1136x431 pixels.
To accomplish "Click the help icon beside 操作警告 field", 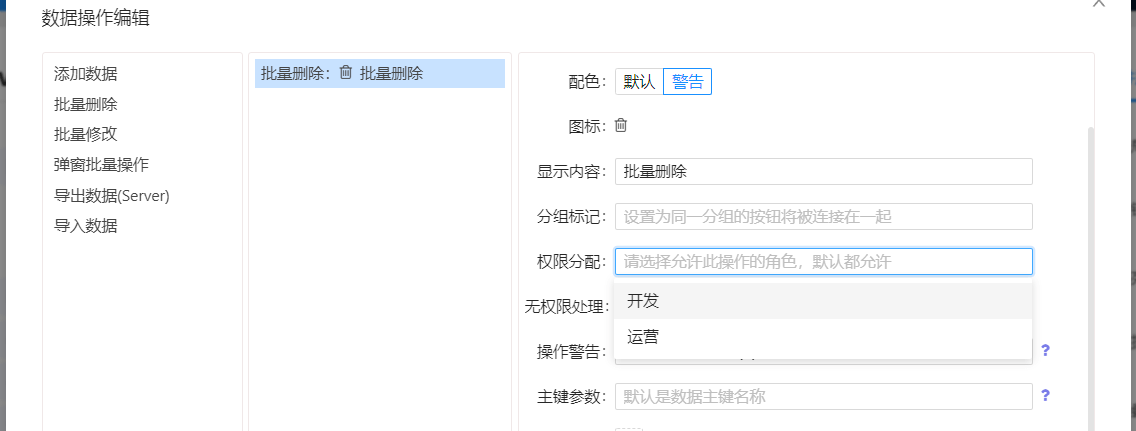I will (x=1045, y=350).
